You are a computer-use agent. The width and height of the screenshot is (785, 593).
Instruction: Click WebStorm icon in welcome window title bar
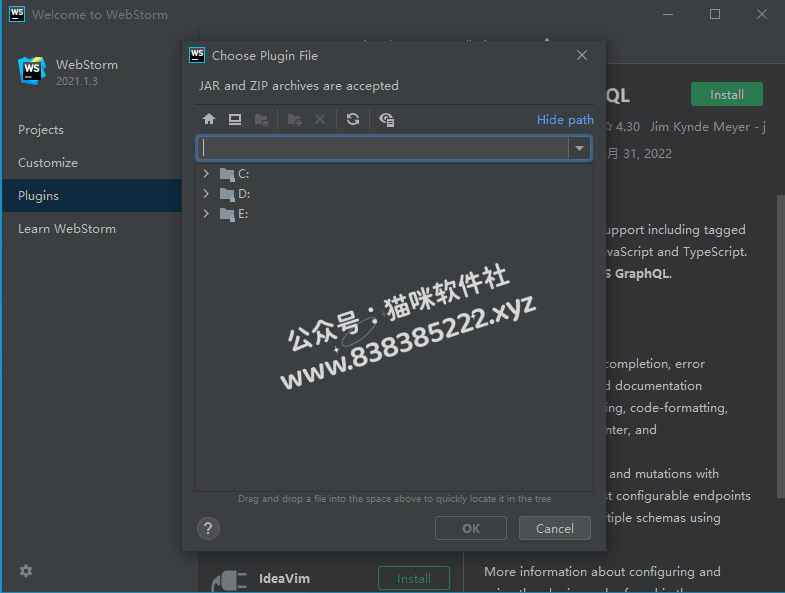17,14
